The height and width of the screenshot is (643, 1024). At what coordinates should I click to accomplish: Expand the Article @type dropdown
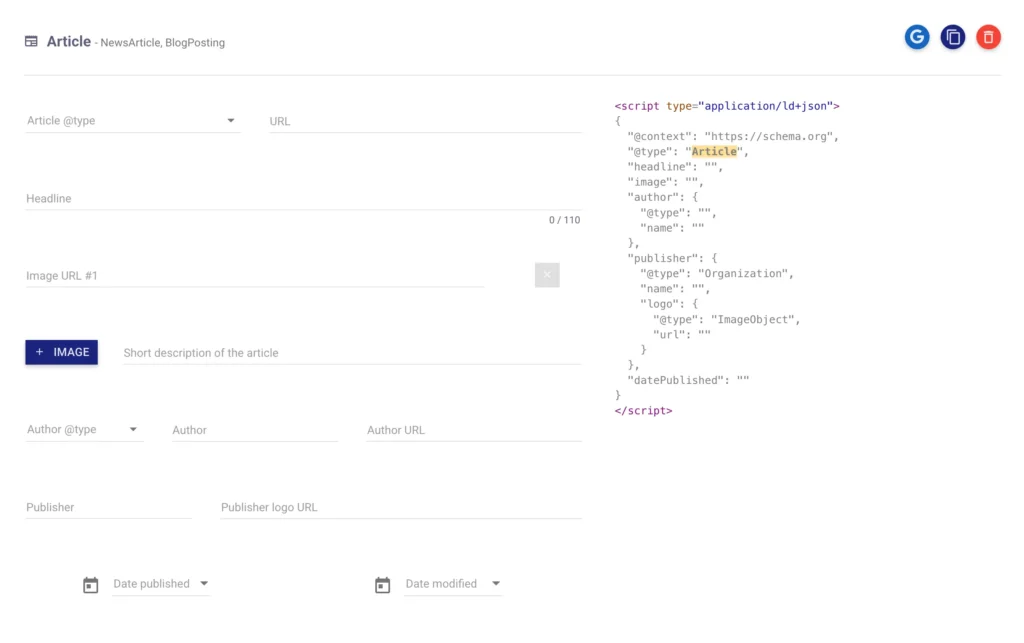pos(133,121)
